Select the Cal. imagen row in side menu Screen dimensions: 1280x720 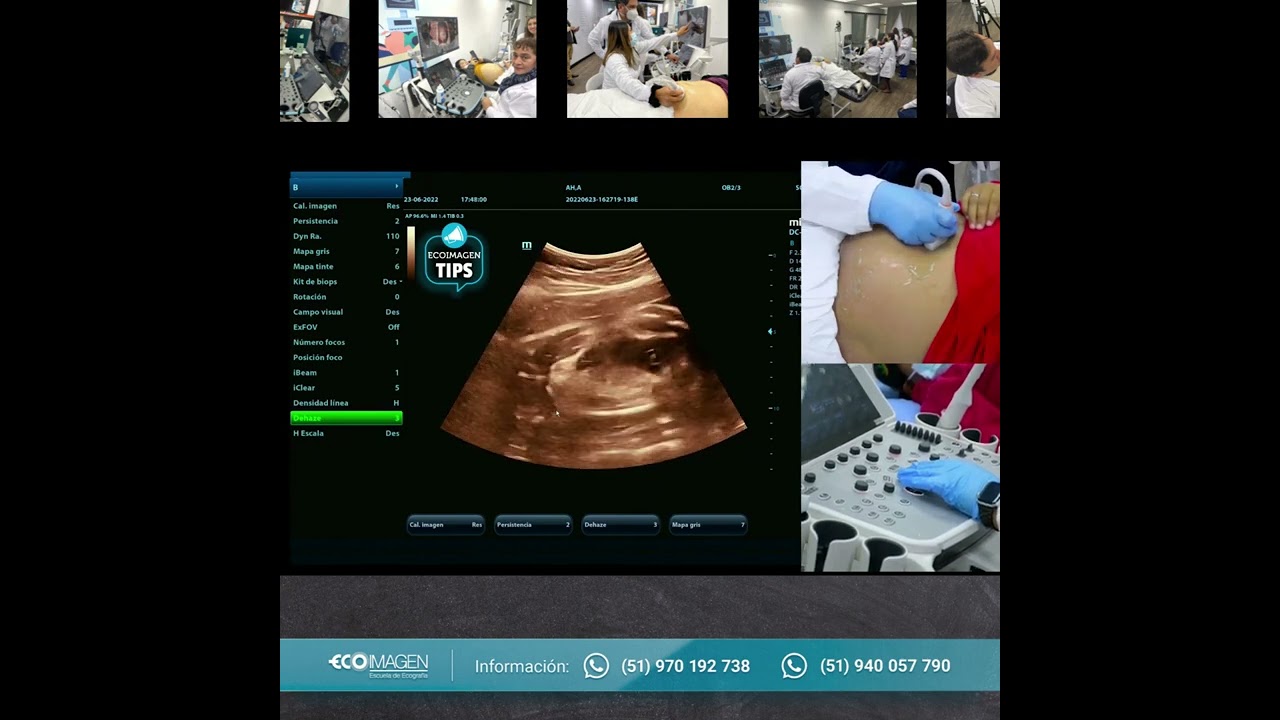[x=346, y=206]
